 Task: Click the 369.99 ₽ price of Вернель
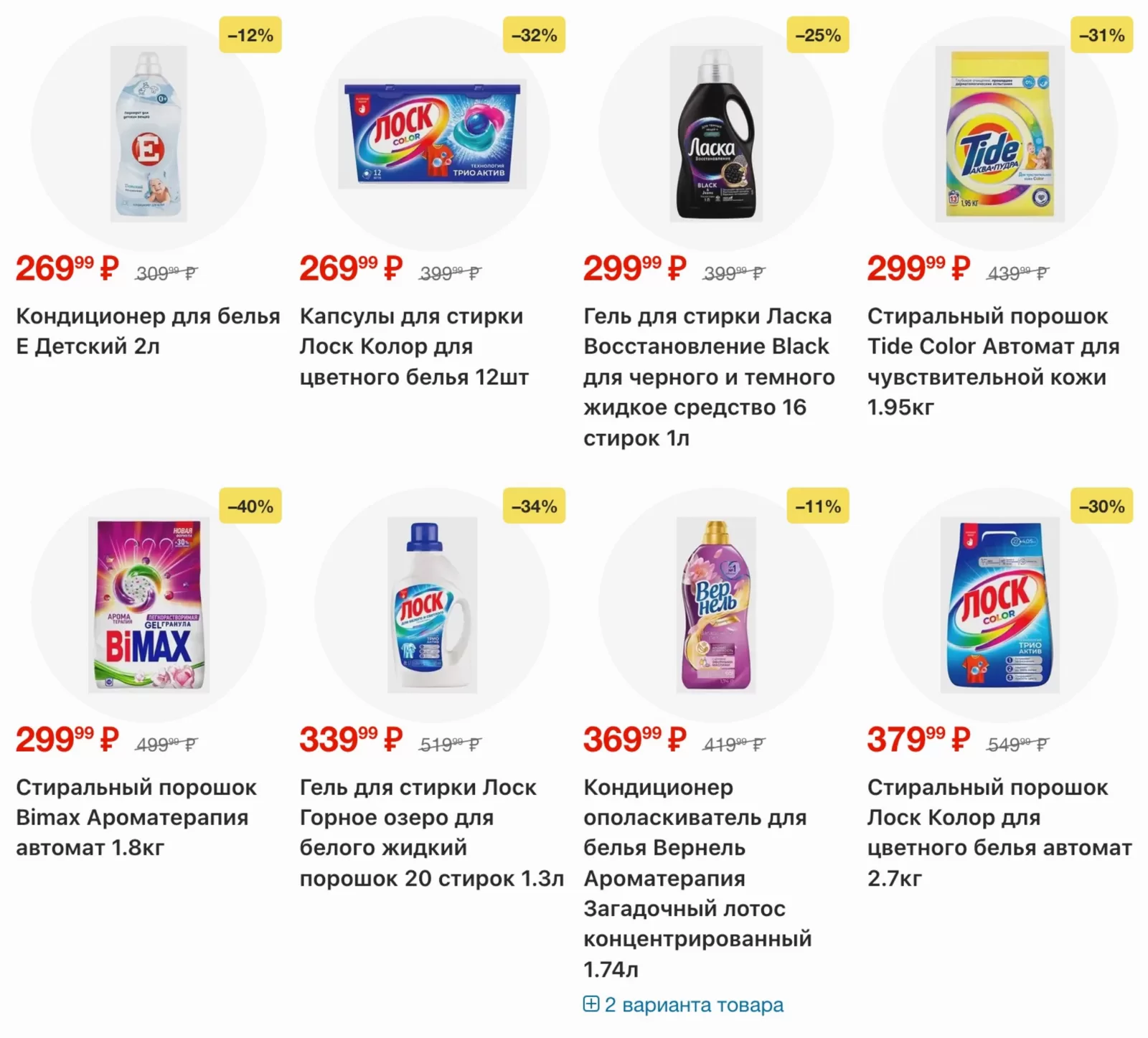click(x=635, y=740)
